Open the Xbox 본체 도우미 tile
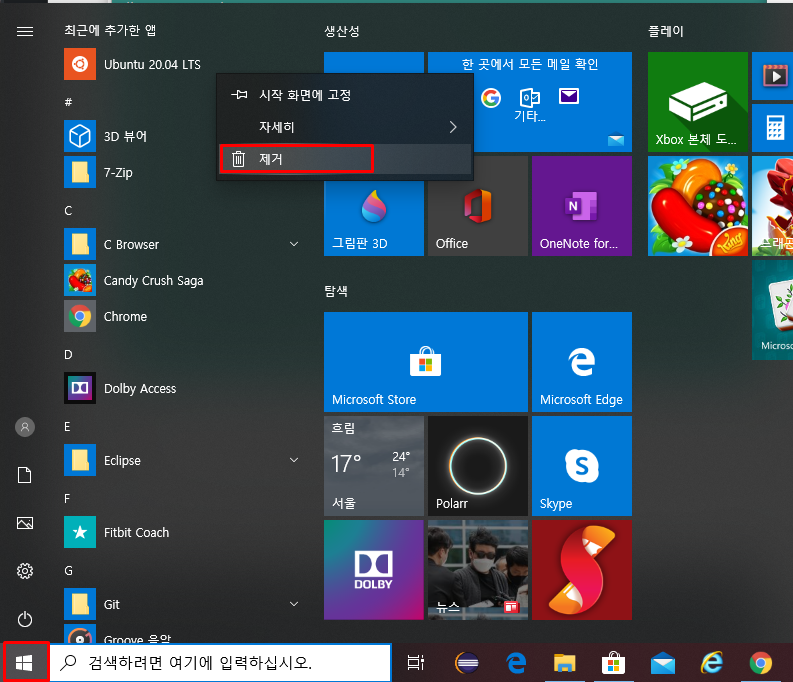Image resolution: width=793 pixels, height=682 pixels. pos(697,102)
